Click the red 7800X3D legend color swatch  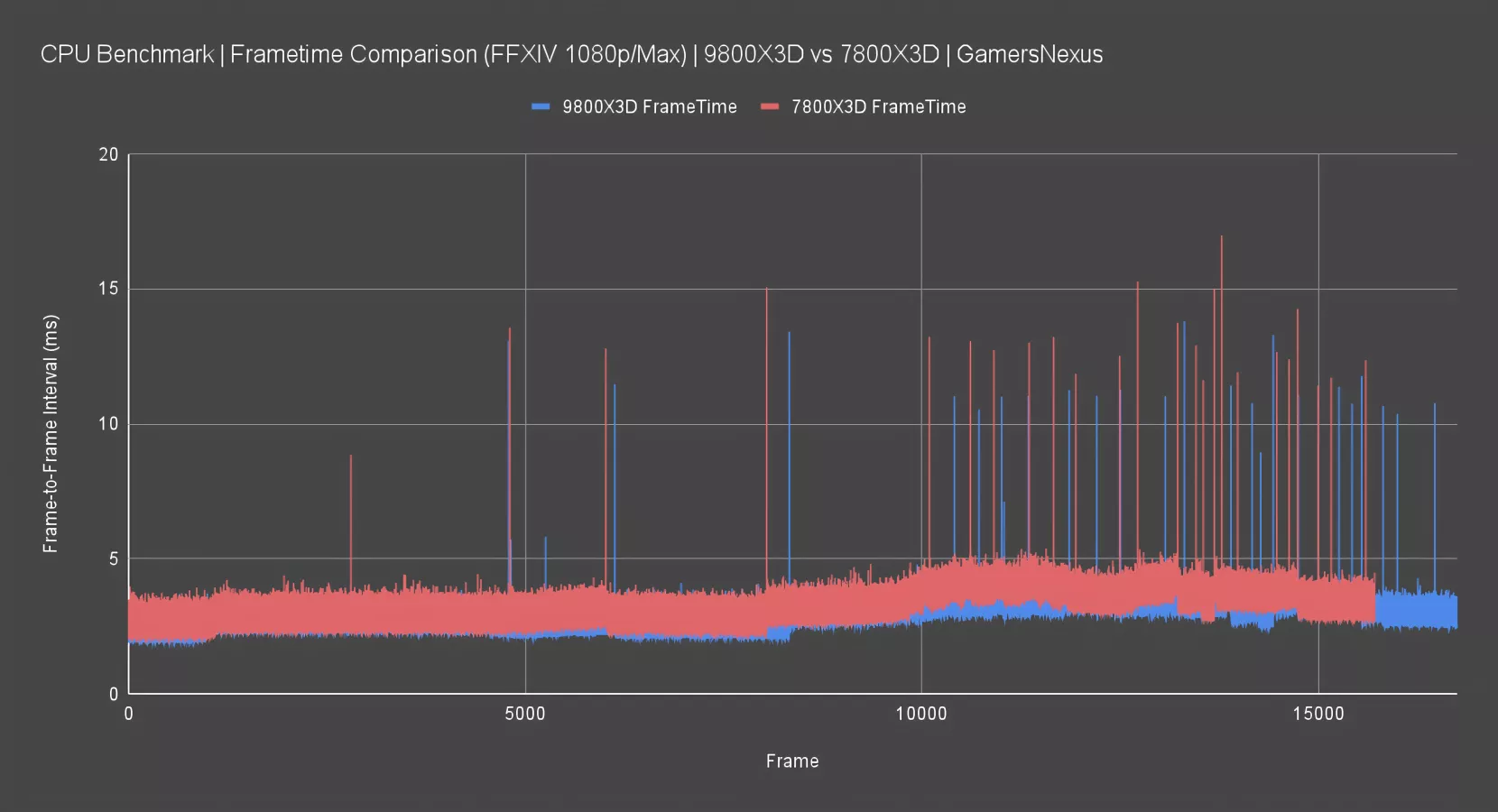coord(770,107)
